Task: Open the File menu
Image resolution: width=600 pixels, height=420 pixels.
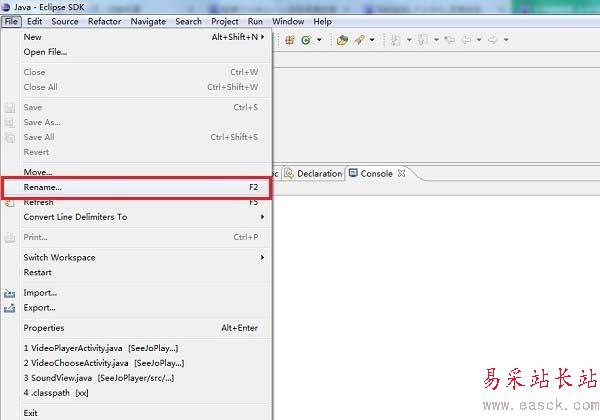Action: (11, 21)
